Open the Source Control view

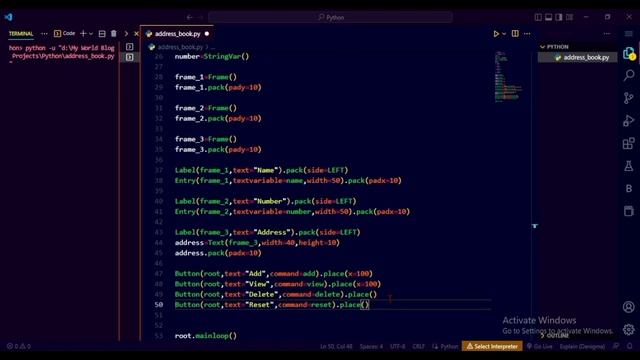629,98
